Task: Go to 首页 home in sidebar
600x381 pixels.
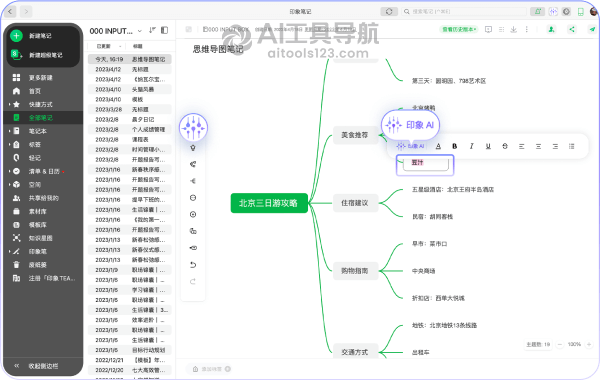Action: coord(34,91)
